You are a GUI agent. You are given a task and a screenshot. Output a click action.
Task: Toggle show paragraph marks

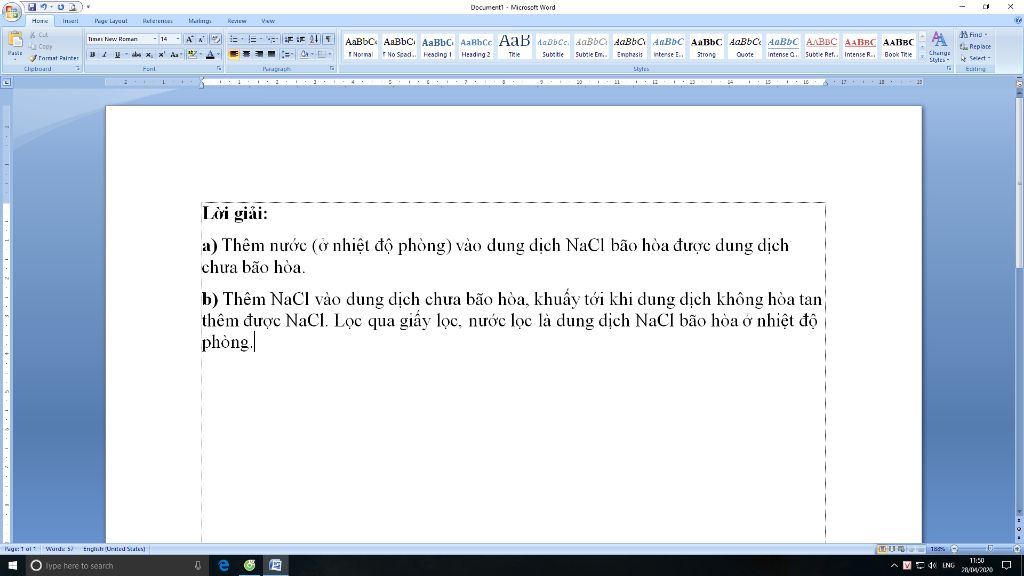(x=328, y=39)
